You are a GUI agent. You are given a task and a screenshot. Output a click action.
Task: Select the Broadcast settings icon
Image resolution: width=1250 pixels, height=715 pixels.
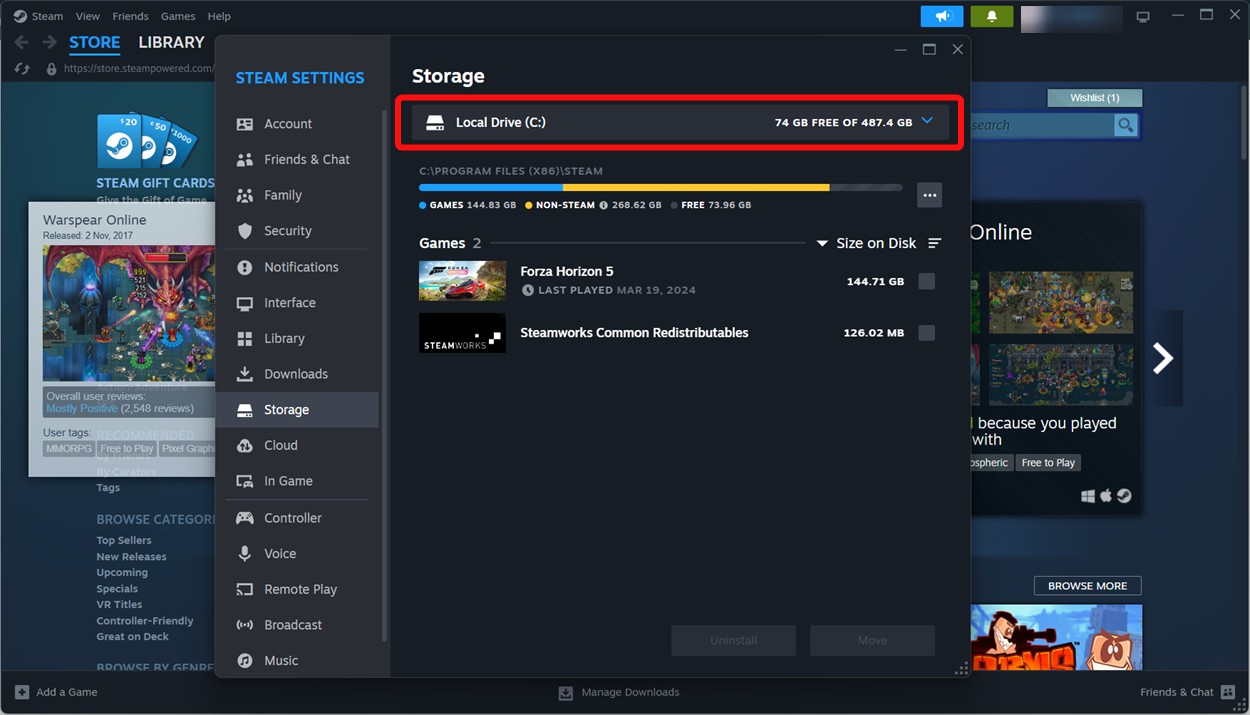(243, 624)
